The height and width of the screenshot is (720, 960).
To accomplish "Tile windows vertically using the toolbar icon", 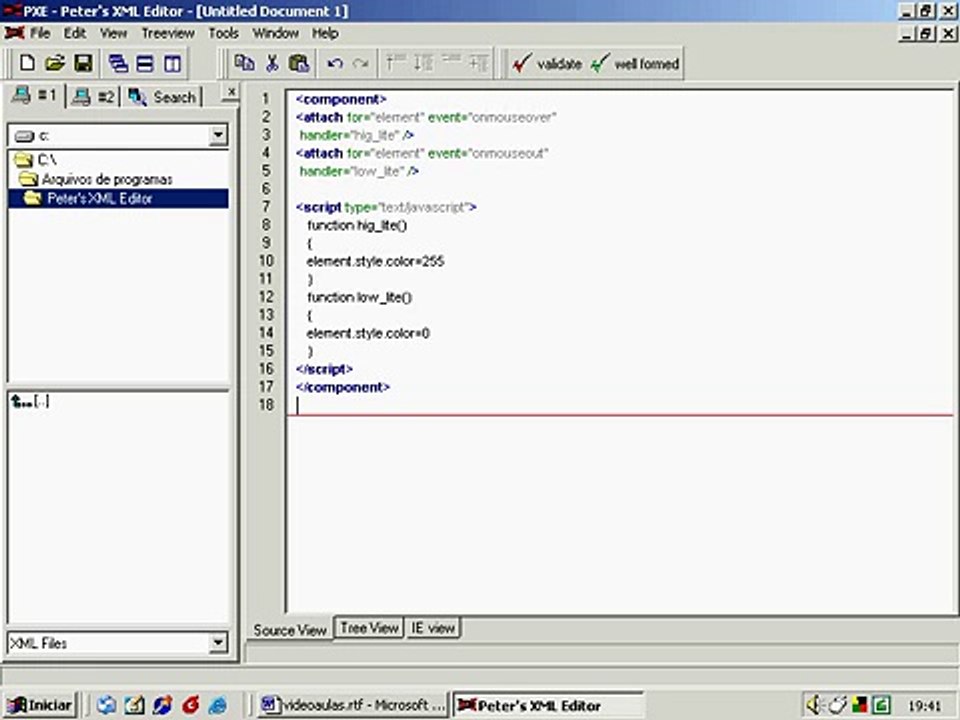I will click(172, 63).
